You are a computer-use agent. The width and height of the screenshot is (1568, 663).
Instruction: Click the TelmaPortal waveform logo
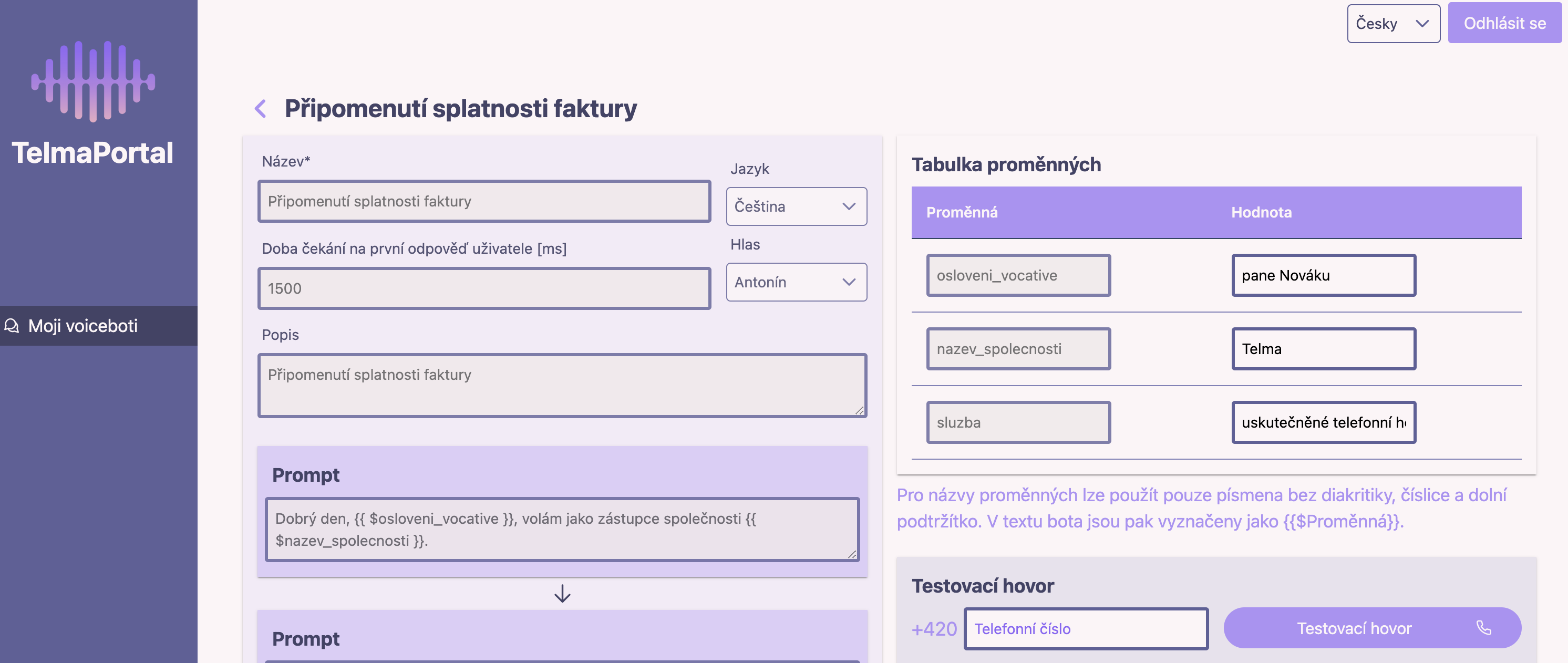(x=92, y=81)
